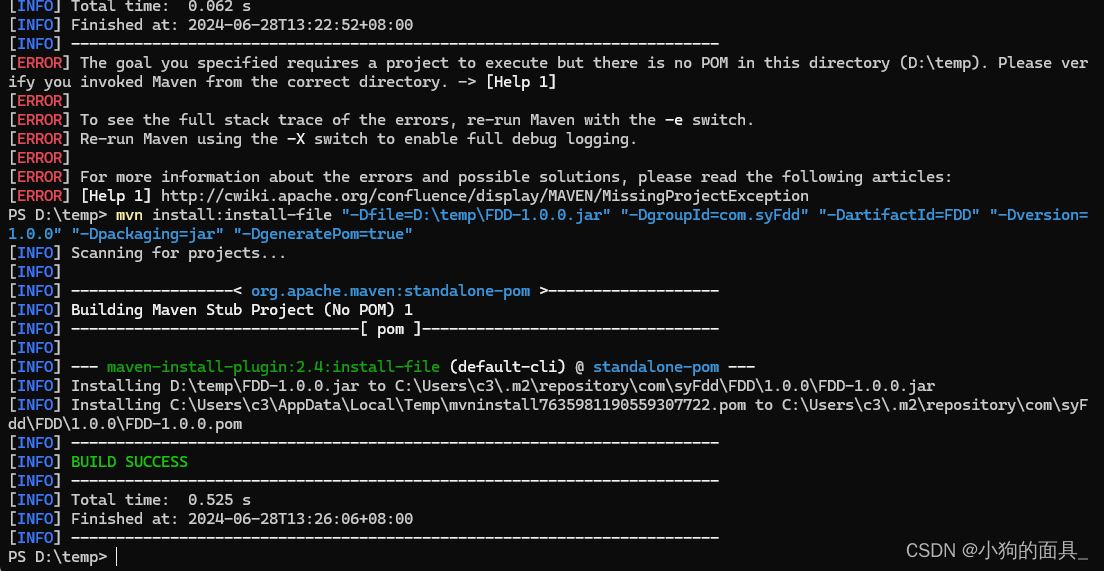The height and width of the screenshot is (571, 1104).
Task: Click the 'Building Maven Stub Project' line
Action: tap(242, 310)
